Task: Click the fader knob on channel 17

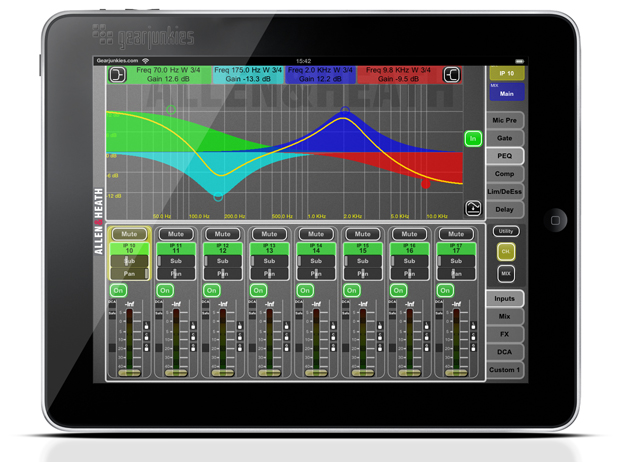Action: (456, 373)
